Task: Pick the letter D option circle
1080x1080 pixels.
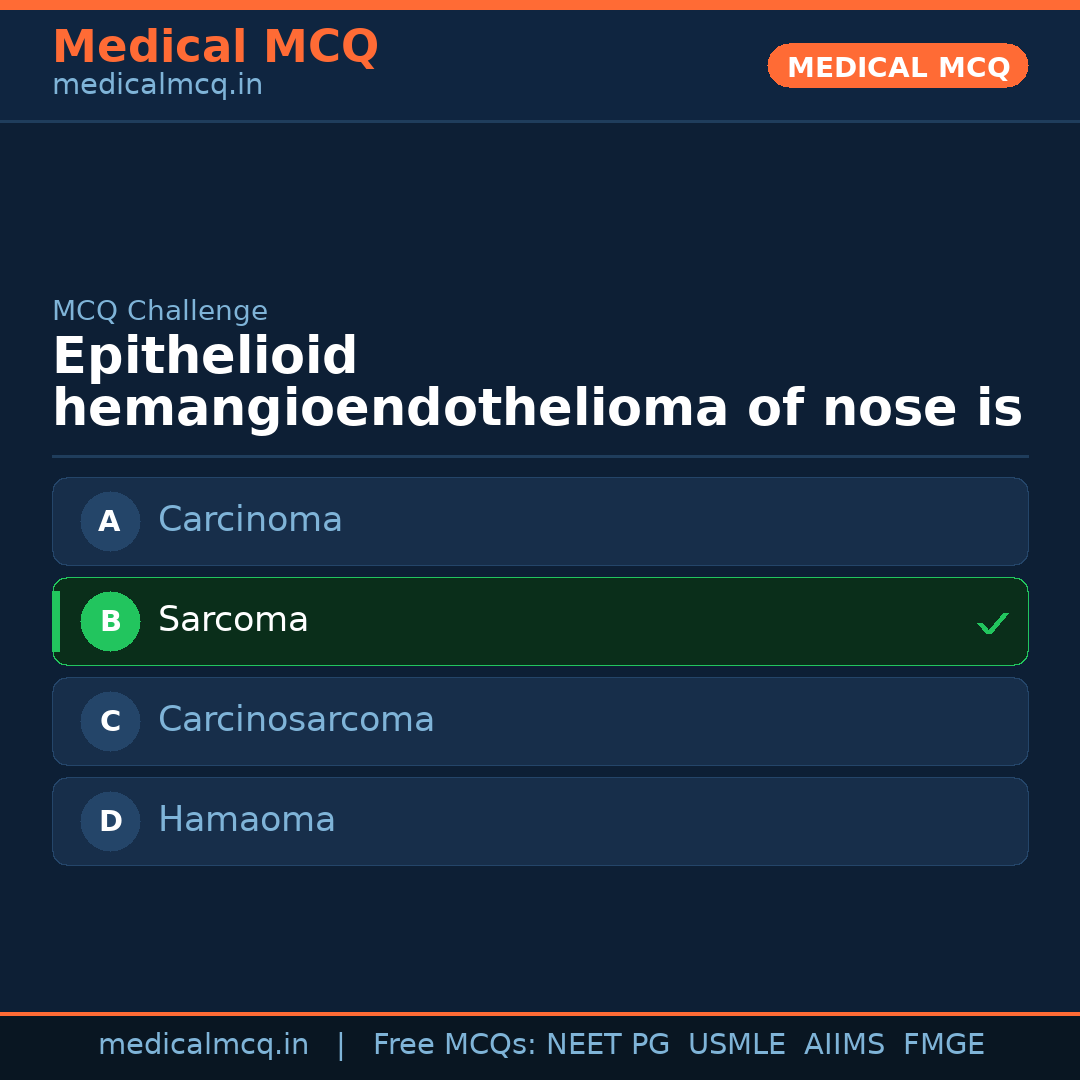Action: coord(110,821)
